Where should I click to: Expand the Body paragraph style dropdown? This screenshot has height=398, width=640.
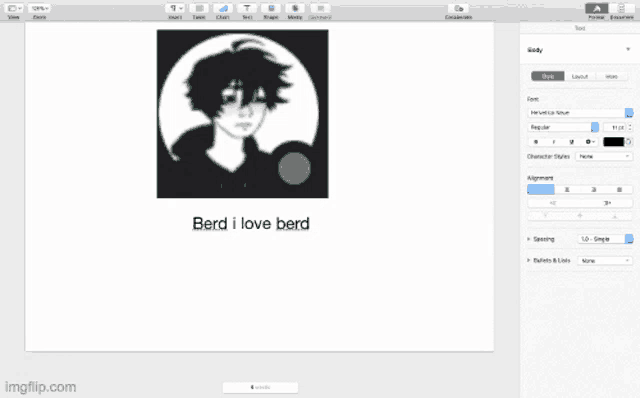(x=628, y=49)
